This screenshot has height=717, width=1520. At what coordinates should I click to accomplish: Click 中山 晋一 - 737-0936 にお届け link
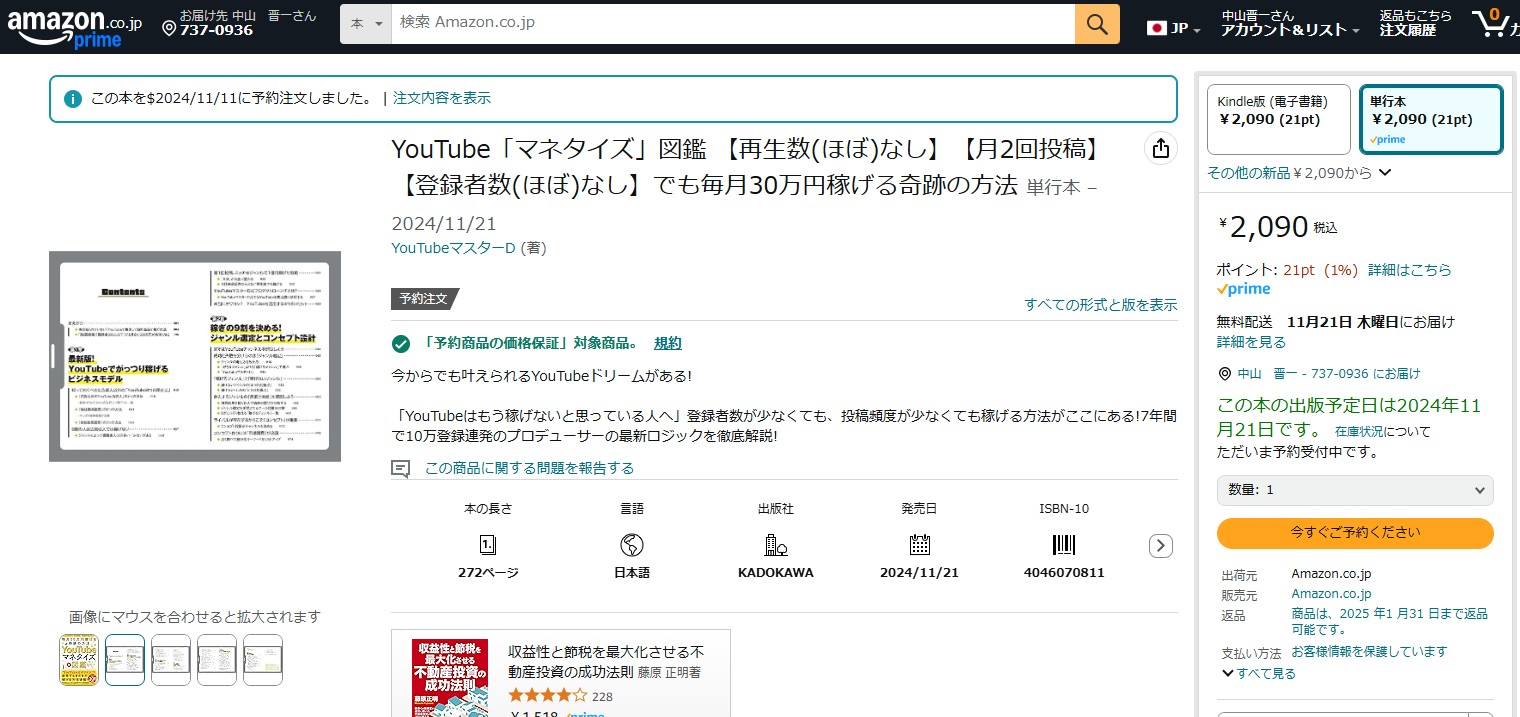pyautogui.click(x=1329, y=374)
